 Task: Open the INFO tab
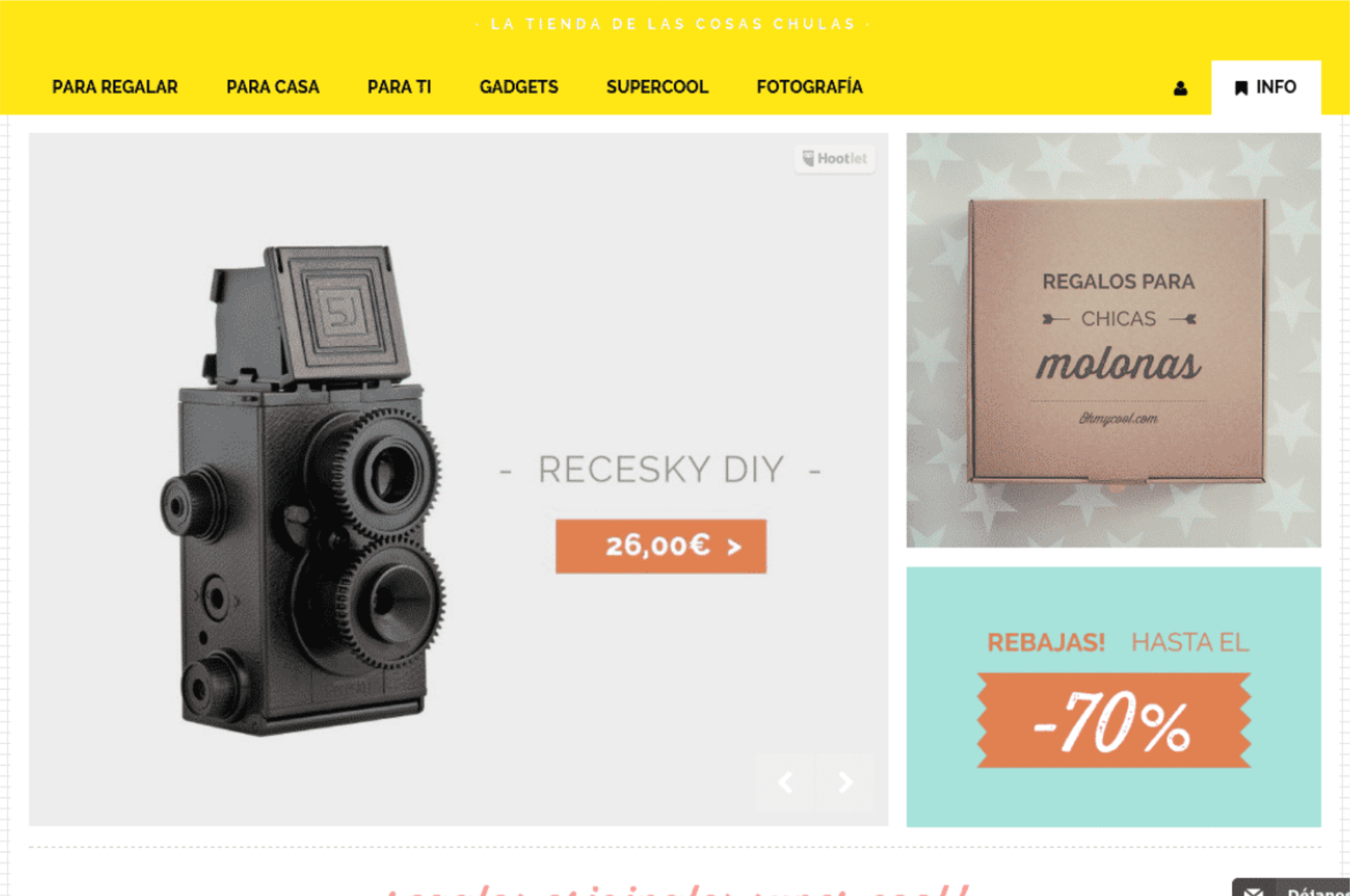point(1266,88)
